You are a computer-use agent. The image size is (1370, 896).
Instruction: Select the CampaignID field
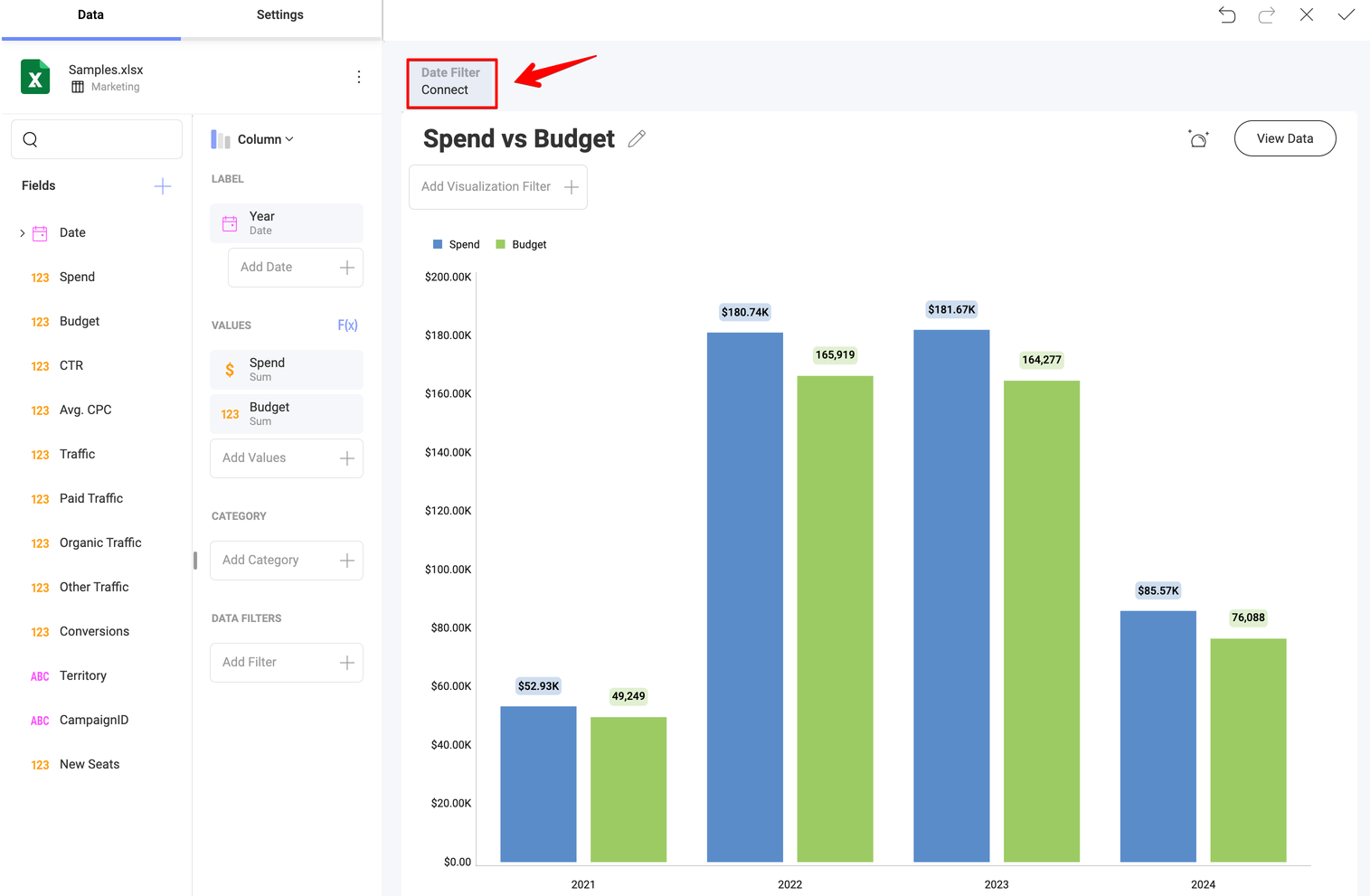[96, 721]
